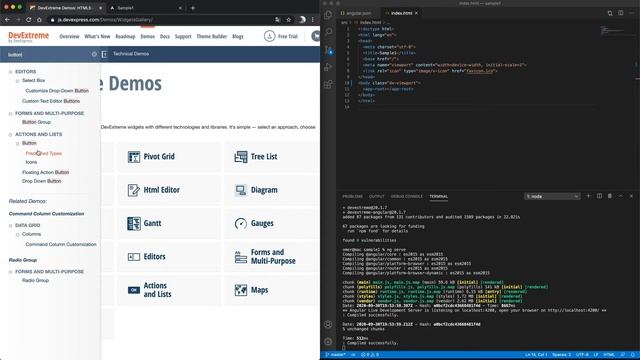640x360 pixels.
Task: Click Gauges widget icon
Action: click(x=241, y=223)
